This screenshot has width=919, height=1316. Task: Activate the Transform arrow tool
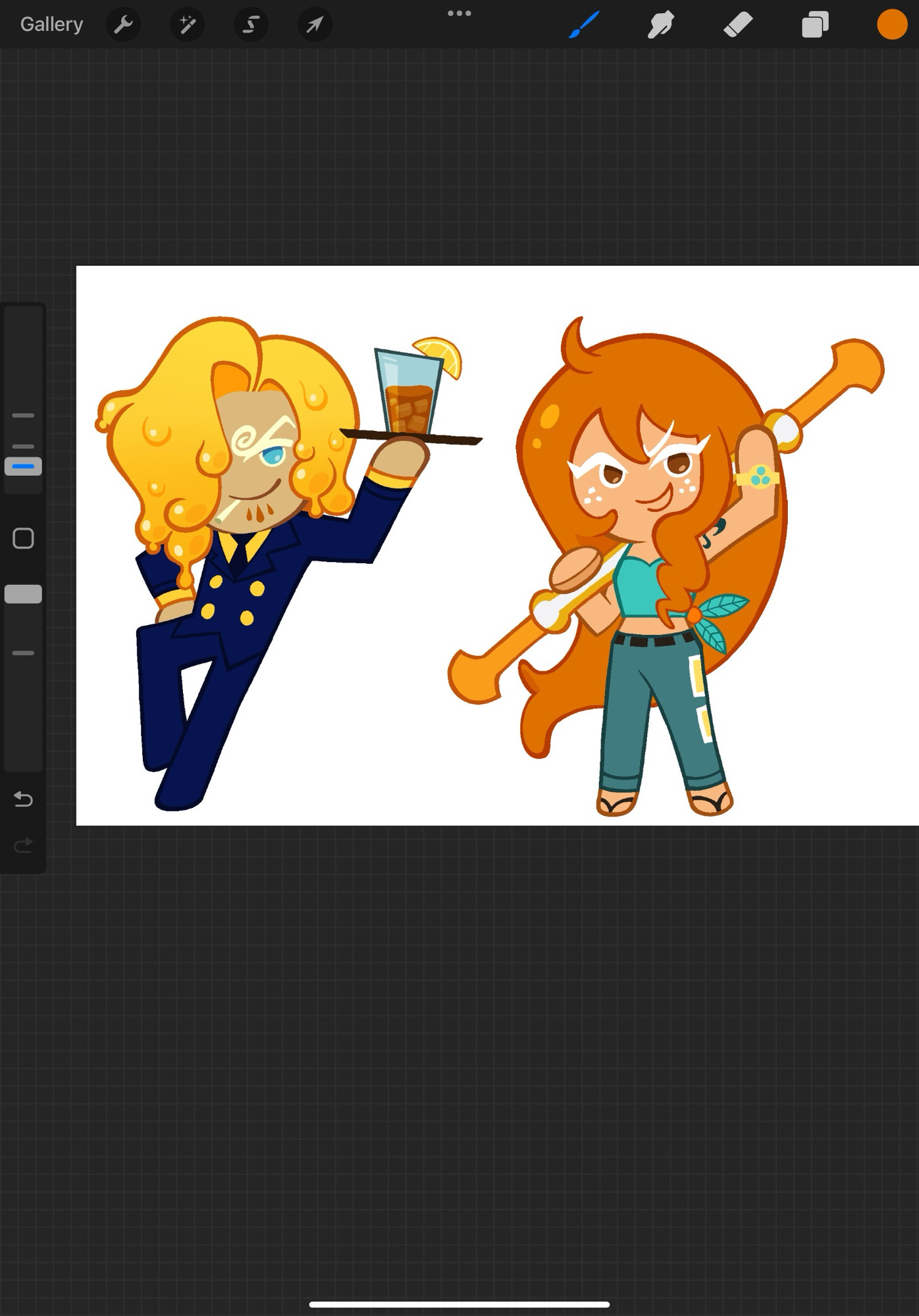pos(315,24)
